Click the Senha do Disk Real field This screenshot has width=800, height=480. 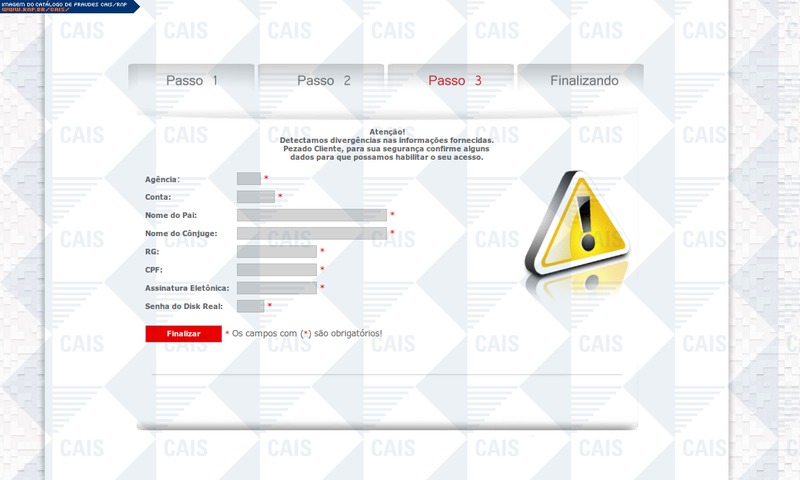tap(251, 306)
